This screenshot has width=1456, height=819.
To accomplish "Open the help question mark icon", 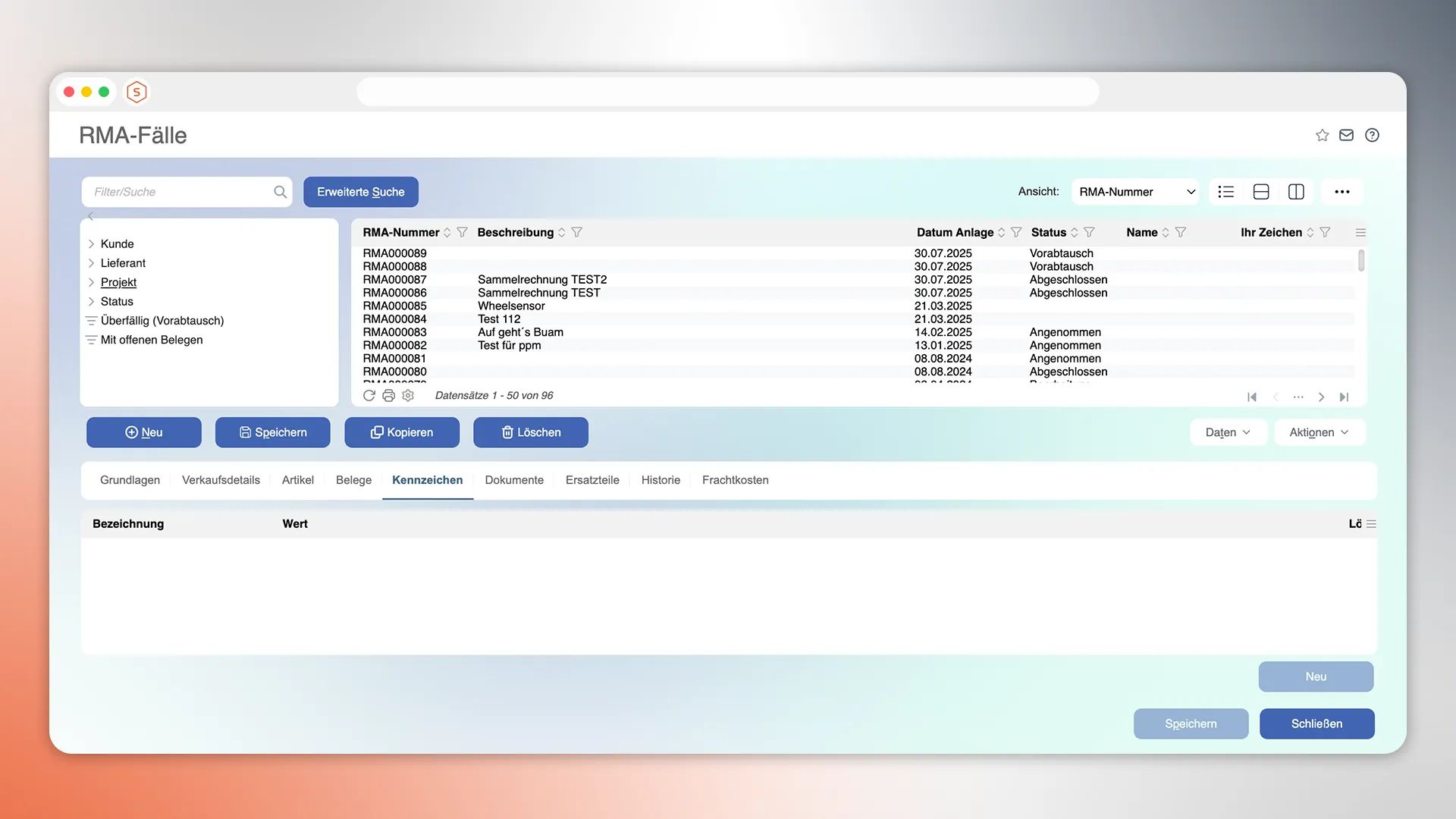I will (1372, 135).
